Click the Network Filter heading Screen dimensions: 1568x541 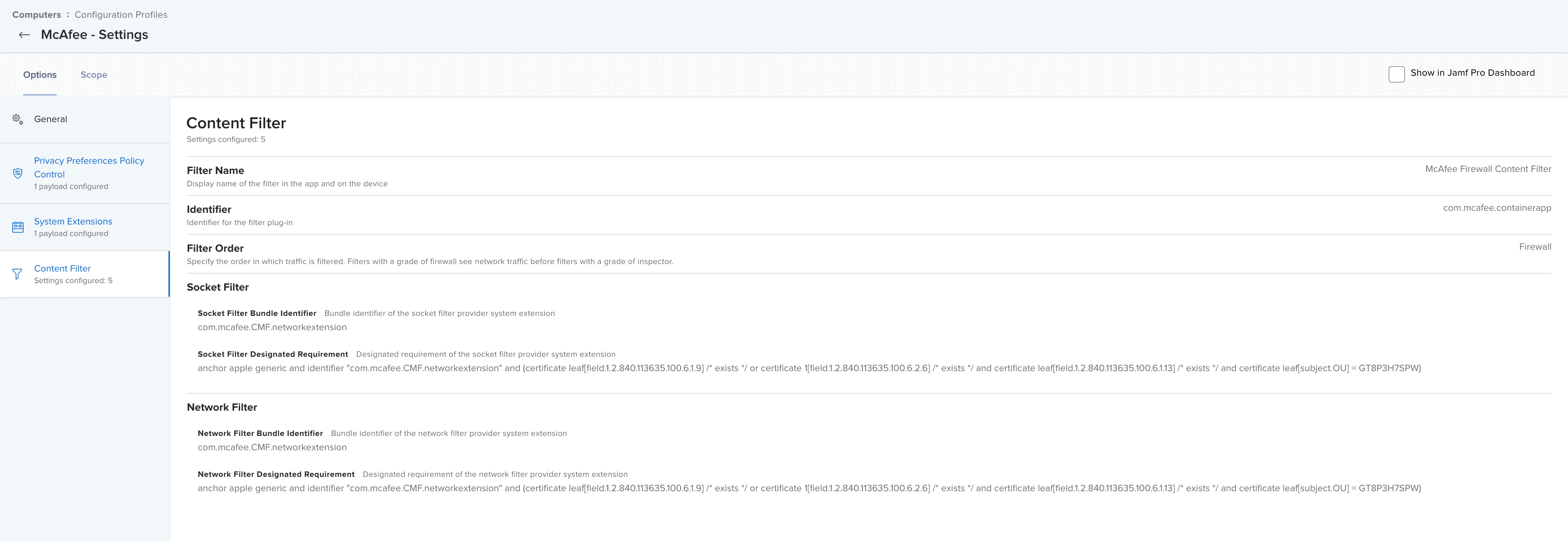pos(222,407)
